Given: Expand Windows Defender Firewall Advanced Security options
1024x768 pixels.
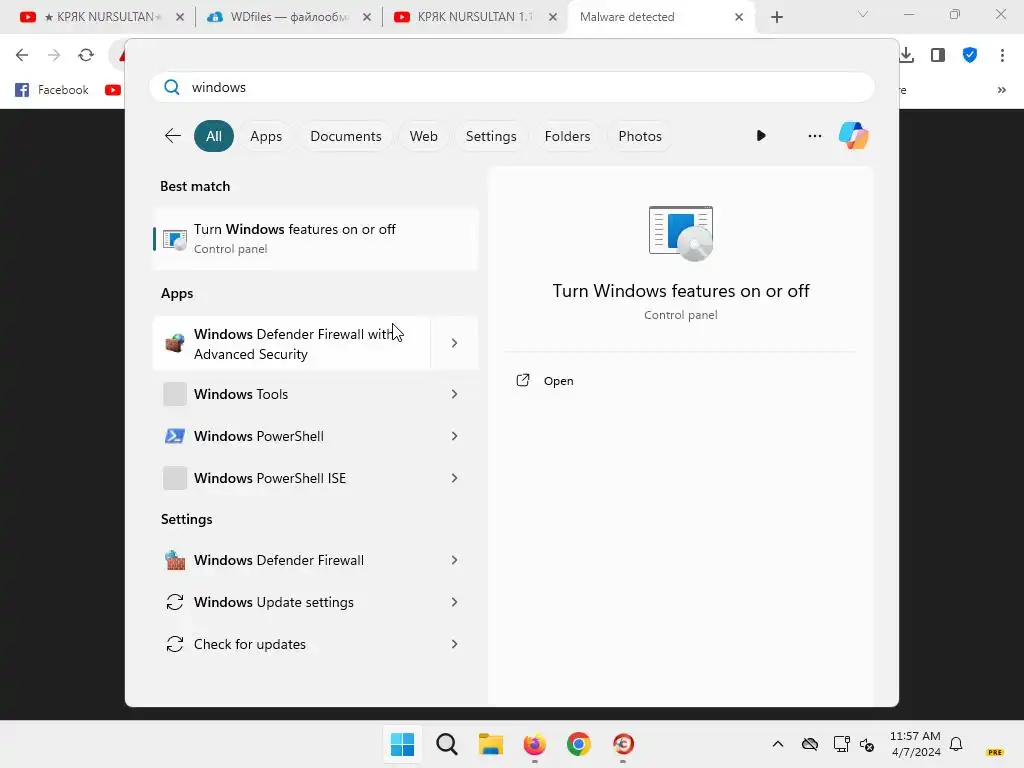Looking at the screenshot, I should click(455, 343).
